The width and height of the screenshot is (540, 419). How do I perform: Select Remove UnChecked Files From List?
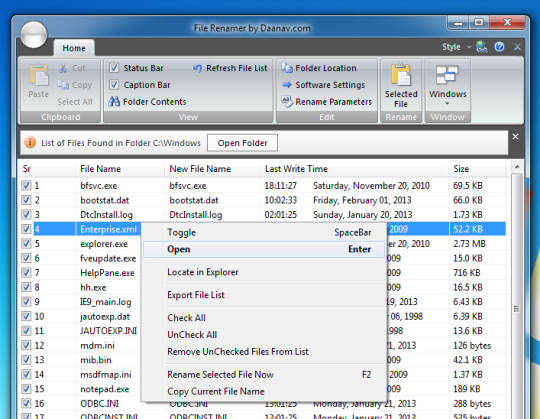pos(263,352)
